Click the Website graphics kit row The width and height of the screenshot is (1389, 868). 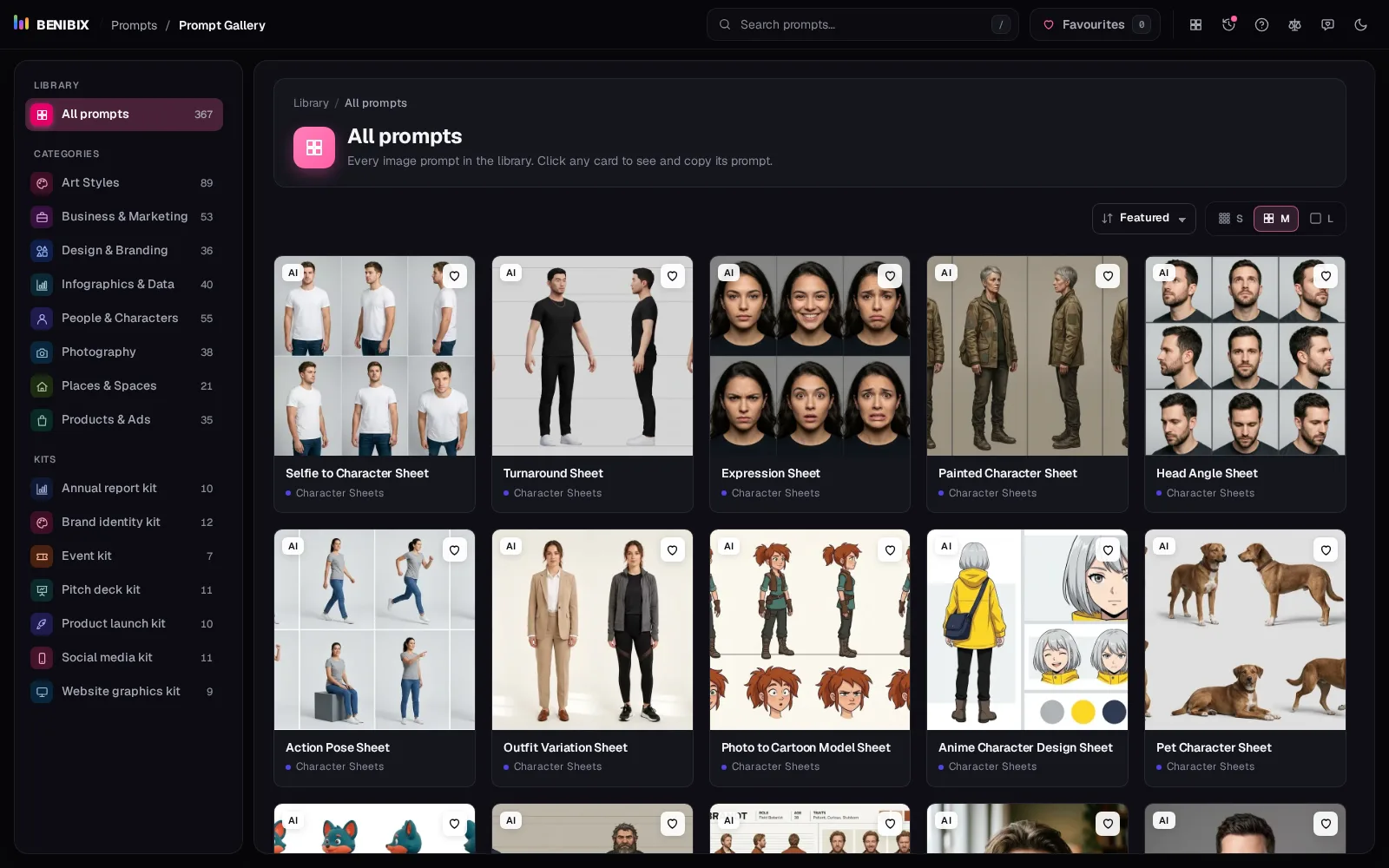click(124, 692)
